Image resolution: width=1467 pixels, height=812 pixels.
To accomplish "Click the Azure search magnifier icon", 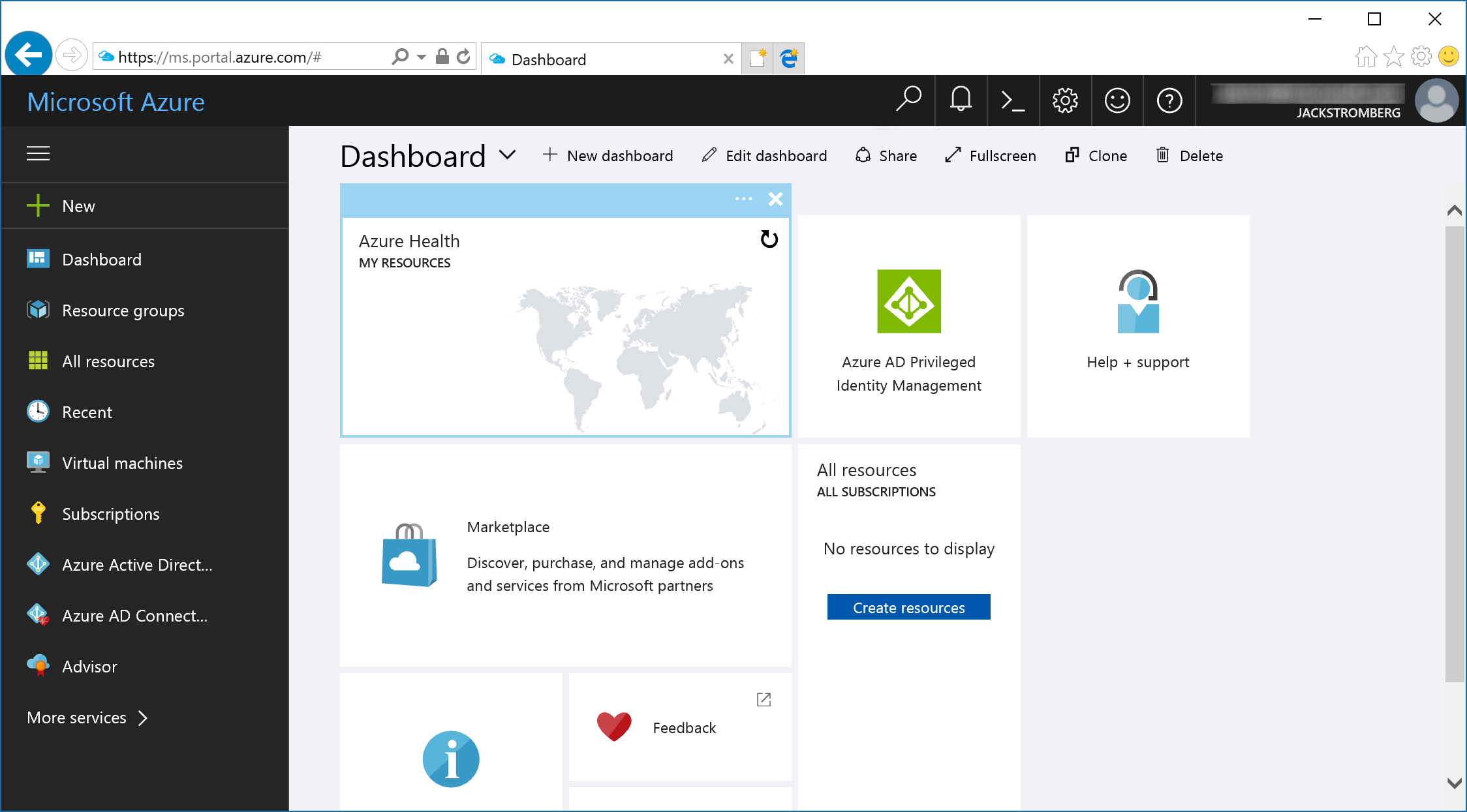I will tap(908, 100).
